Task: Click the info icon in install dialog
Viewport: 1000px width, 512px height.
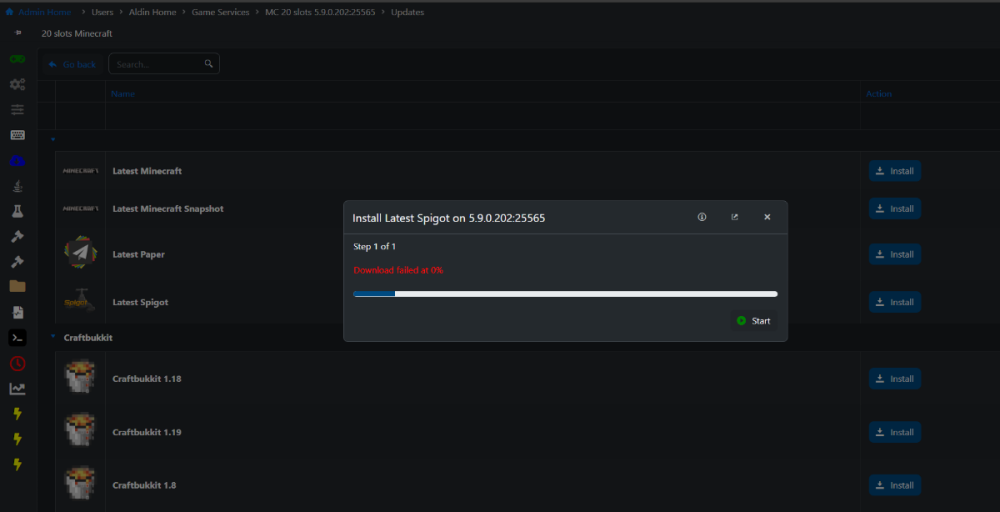Action: coord(702,217)
